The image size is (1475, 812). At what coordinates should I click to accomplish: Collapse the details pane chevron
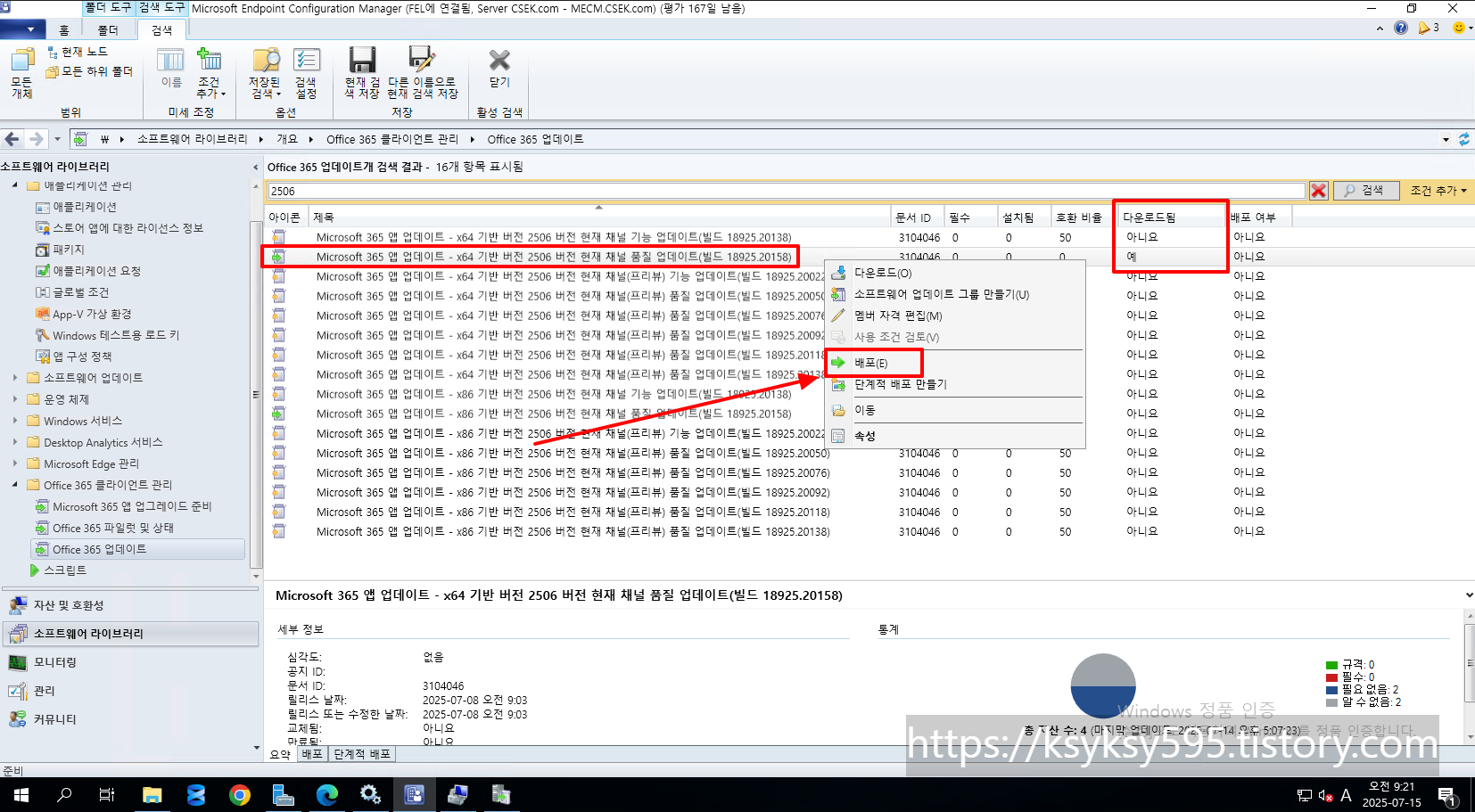pos(1469,595)
